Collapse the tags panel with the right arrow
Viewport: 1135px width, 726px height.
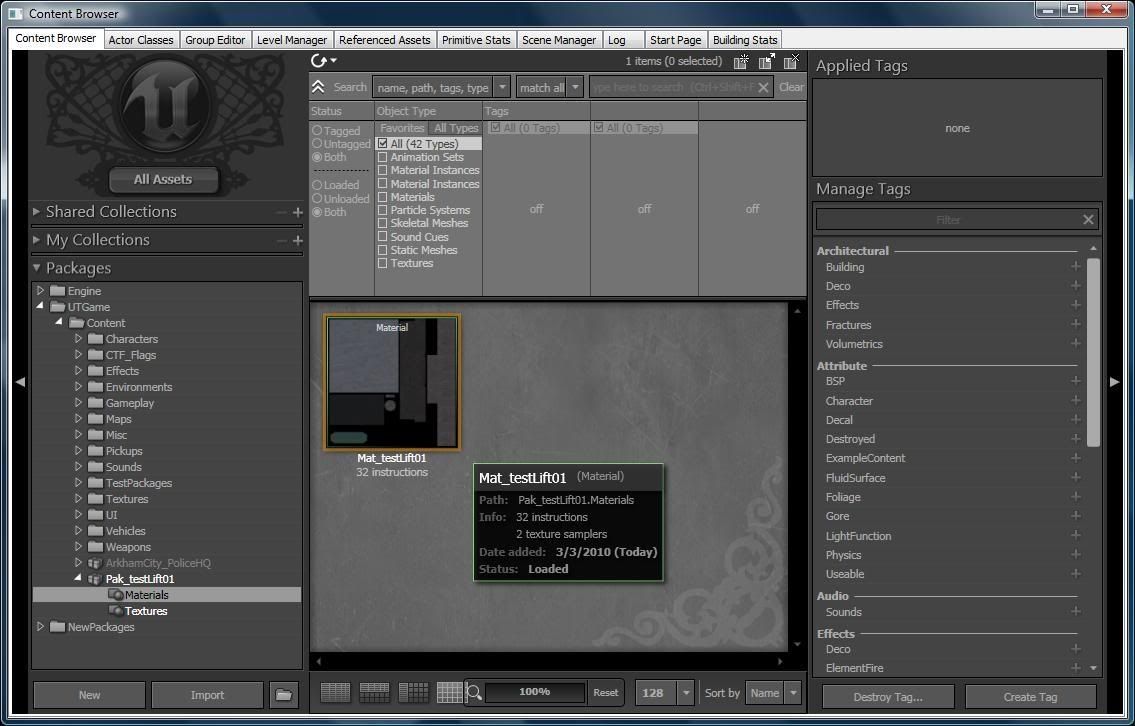click(1115, 381)
